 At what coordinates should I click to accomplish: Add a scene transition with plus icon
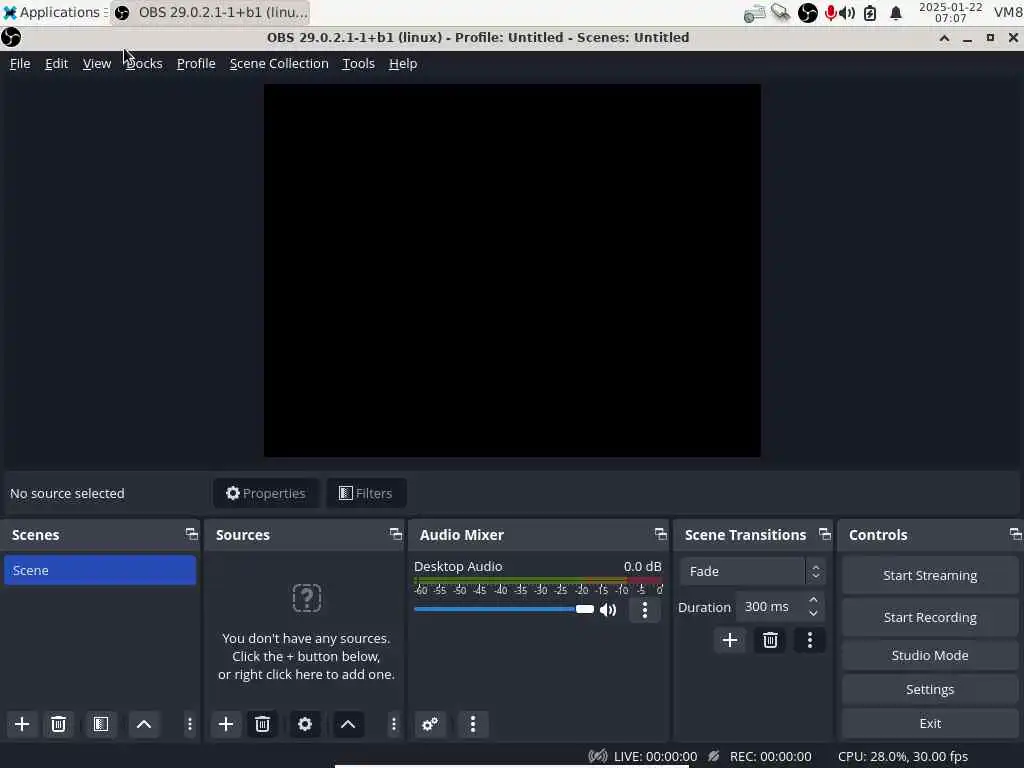point(730,640)
